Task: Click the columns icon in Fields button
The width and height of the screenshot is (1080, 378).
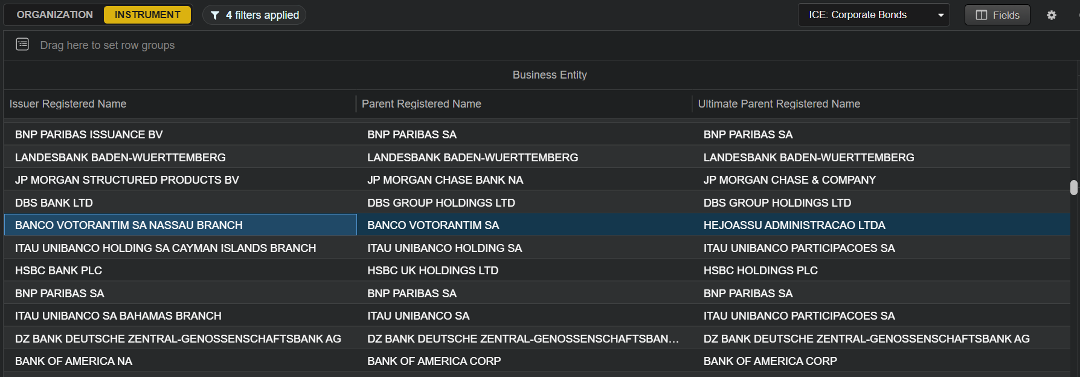Action: [982, 15]
